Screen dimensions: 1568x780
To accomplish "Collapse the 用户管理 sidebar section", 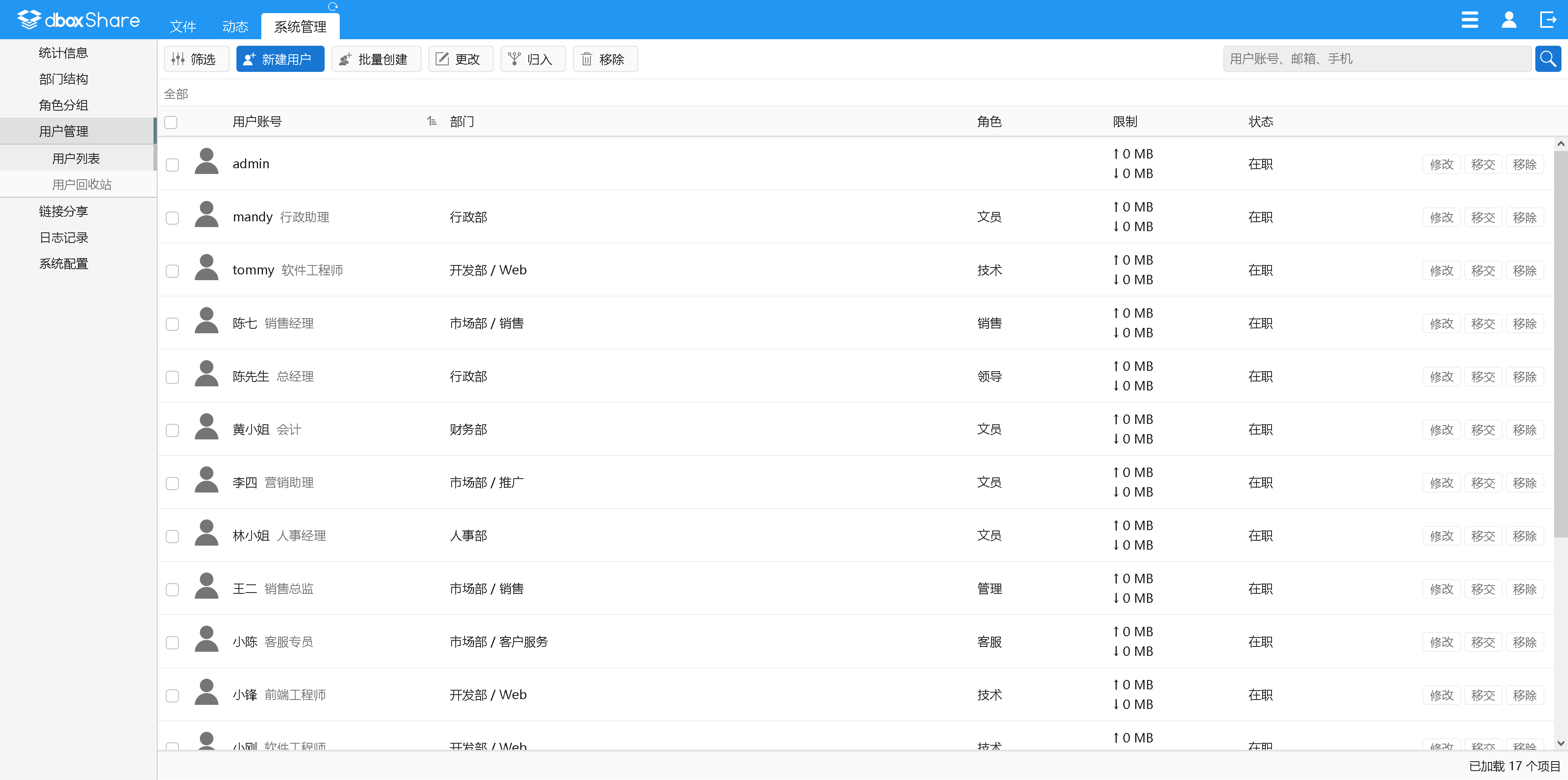I will [x=78, y=131].
